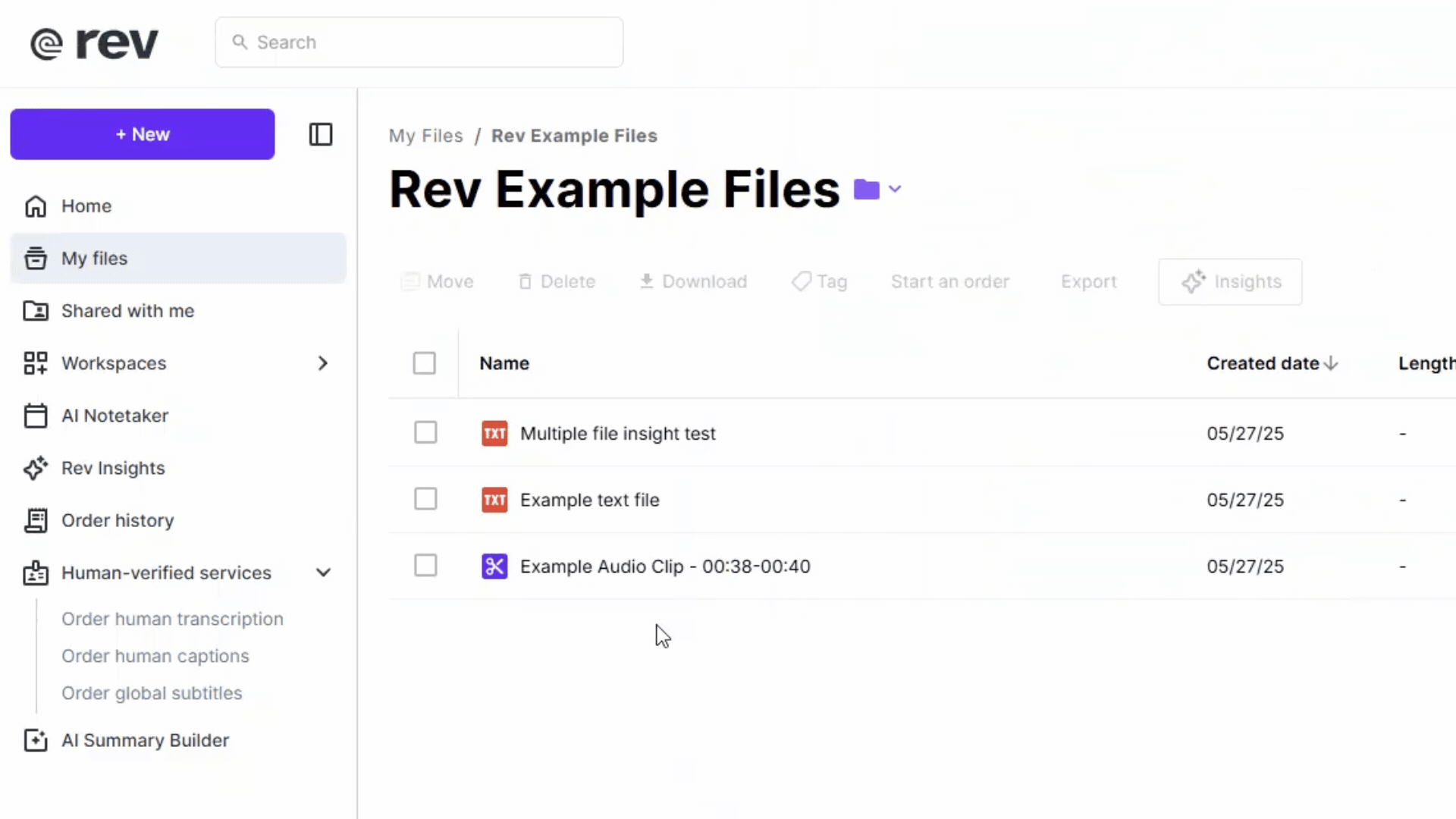This screenshot has height=819, width=1456.
Task: Click the Rev Insights sparkle icon
Action: pos(36,468)
